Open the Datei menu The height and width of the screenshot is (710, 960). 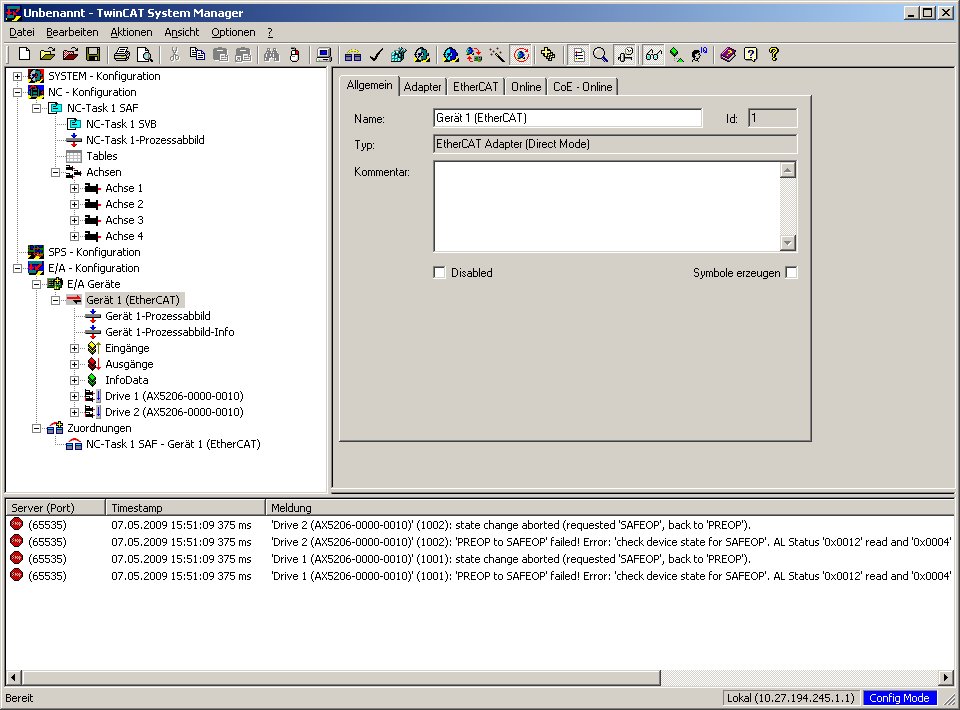[22, 32]
